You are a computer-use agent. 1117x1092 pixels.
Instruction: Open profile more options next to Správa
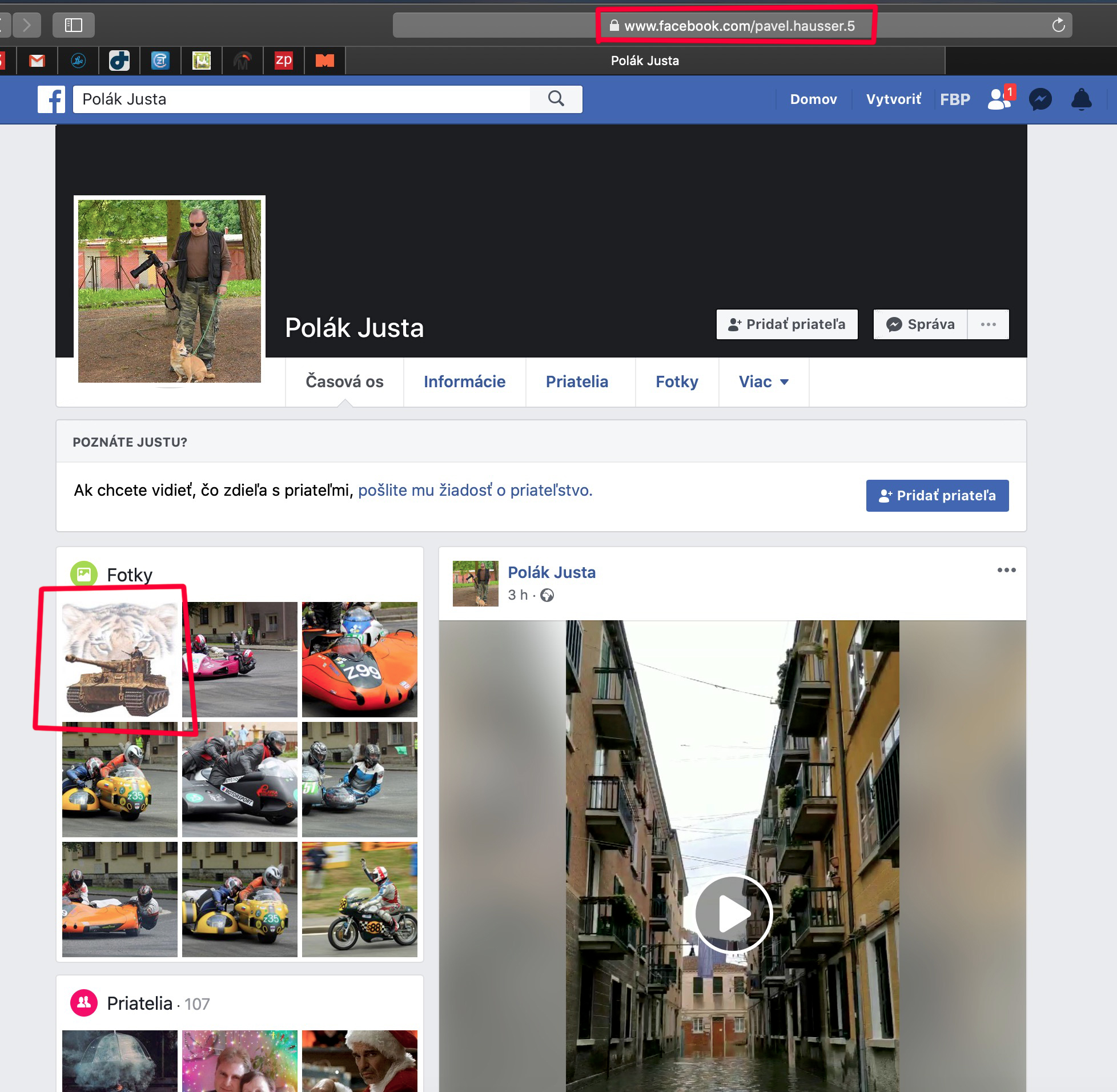pyautogui.click(x=988, y=324)
